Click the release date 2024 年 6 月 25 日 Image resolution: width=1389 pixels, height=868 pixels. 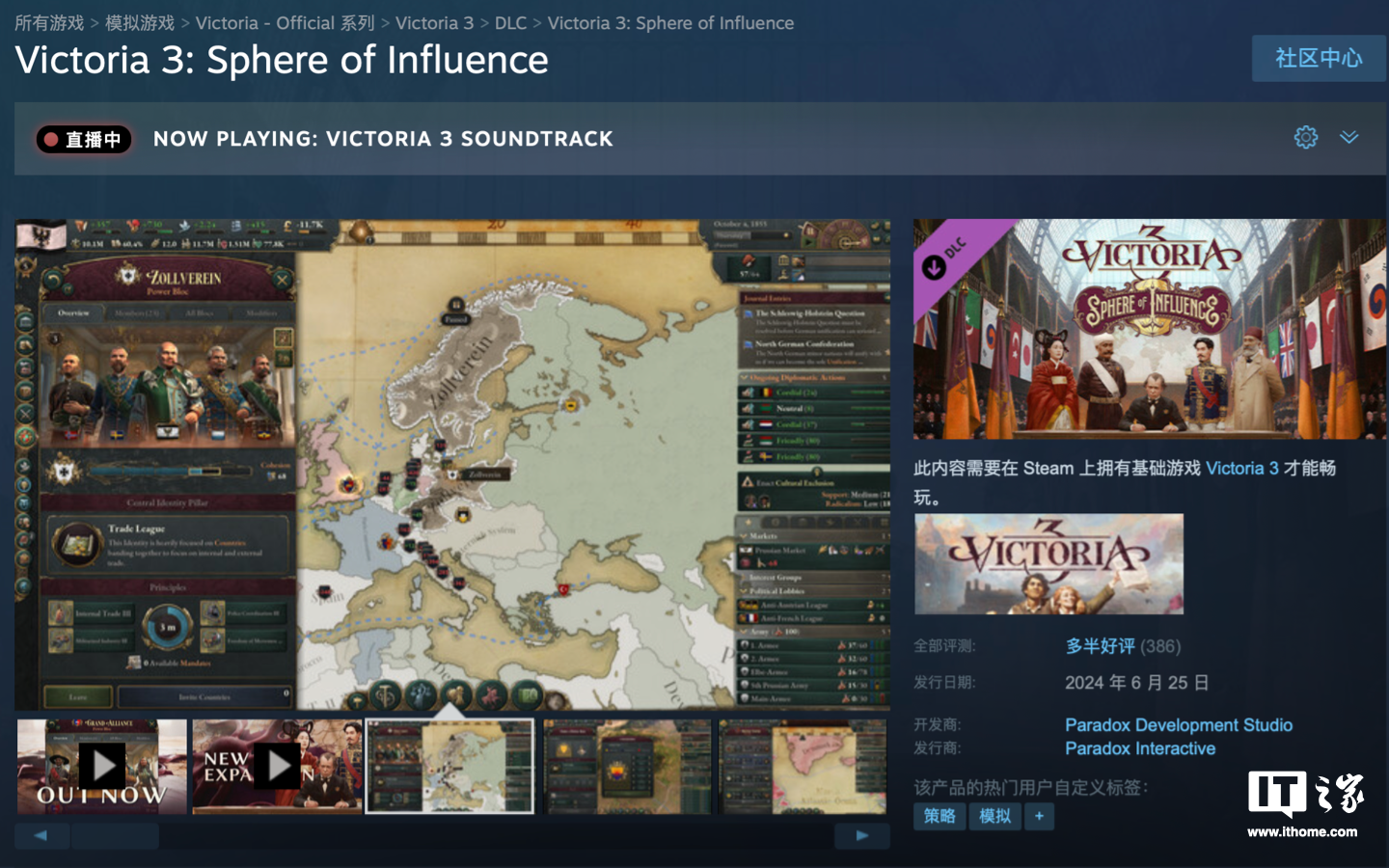click(1136, 683)
